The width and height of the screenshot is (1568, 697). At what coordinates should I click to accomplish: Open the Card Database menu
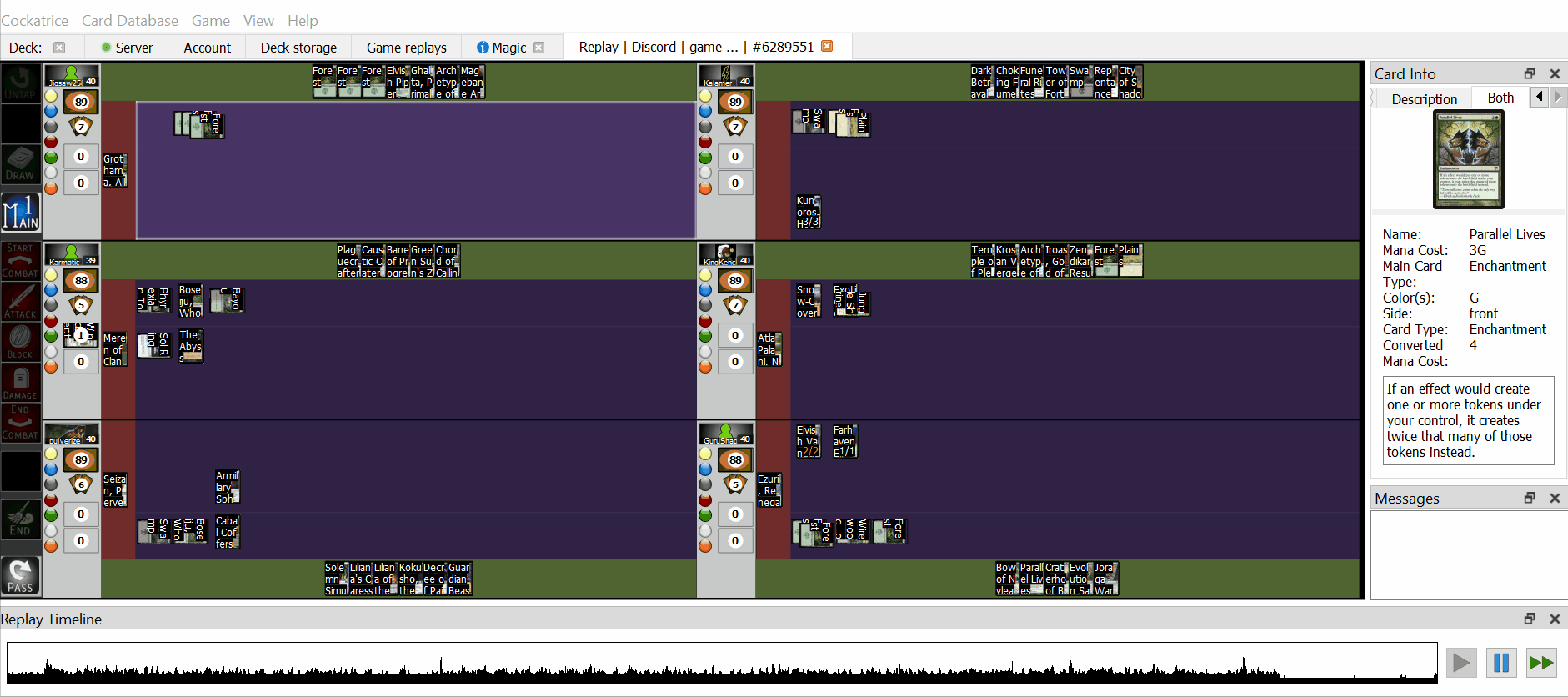[x=130, y=21]
